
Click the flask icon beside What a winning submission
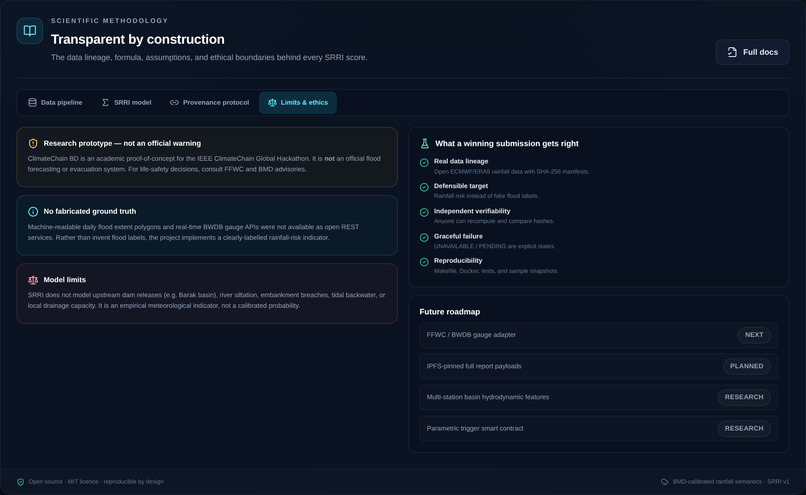[x=425, y=143]
